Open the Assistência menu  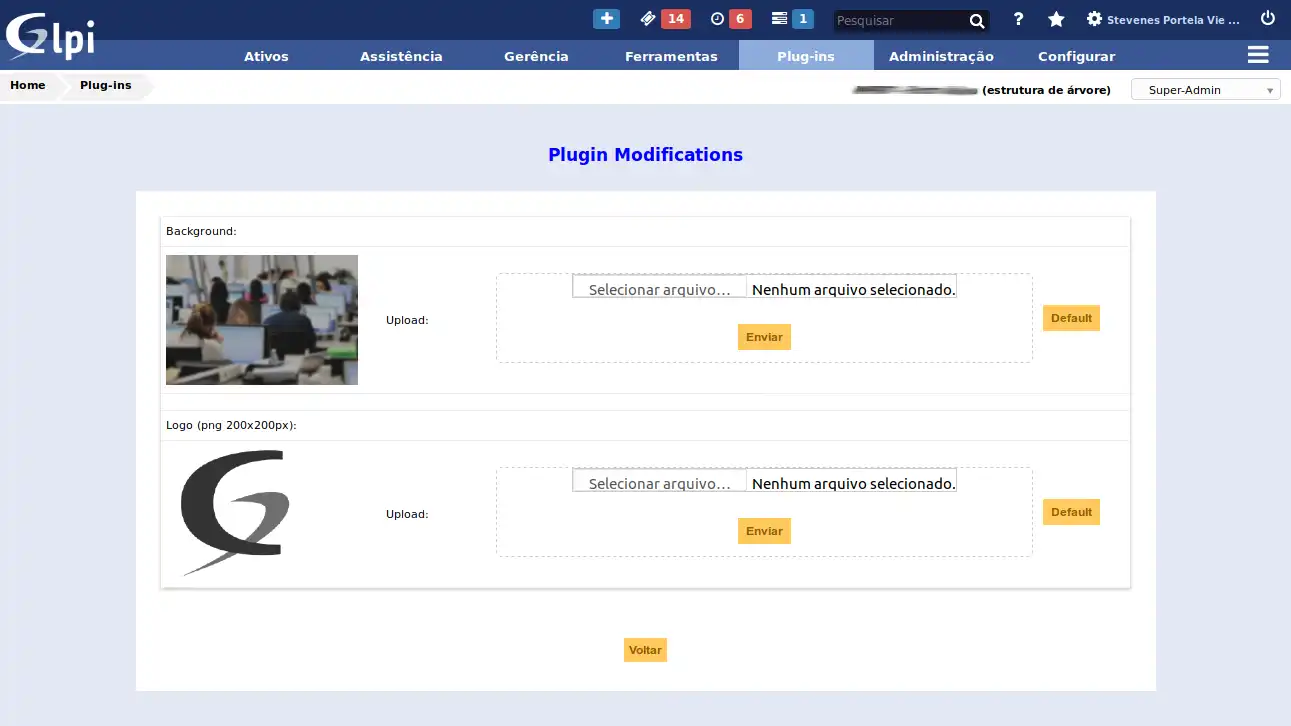pos(400,56)
